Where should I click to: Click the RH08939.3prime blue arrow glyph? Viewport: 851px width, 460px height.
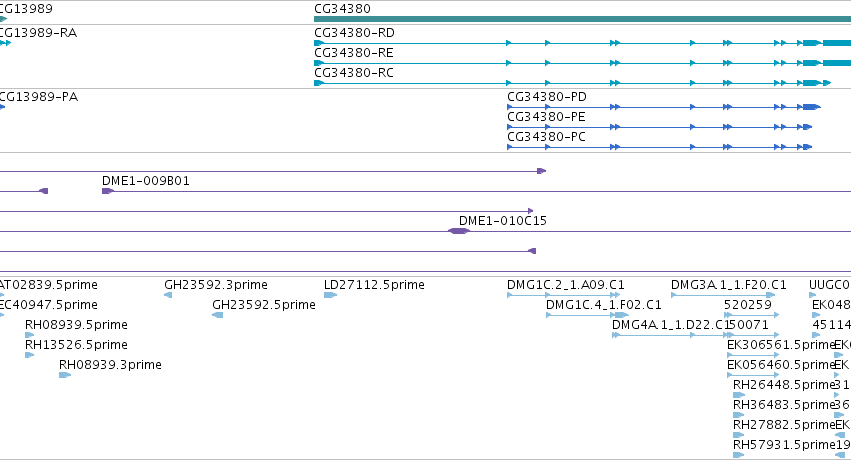(x=65, y=375)
